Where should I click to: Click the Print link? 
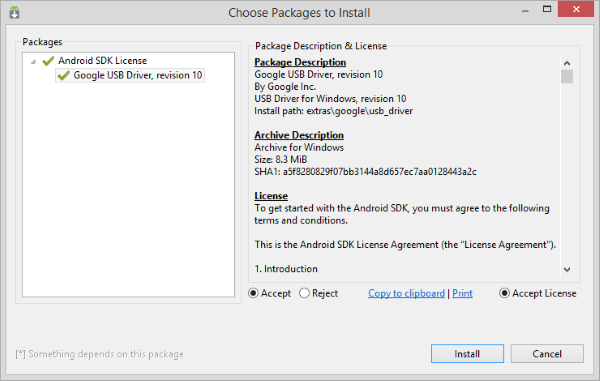[462, 293]
